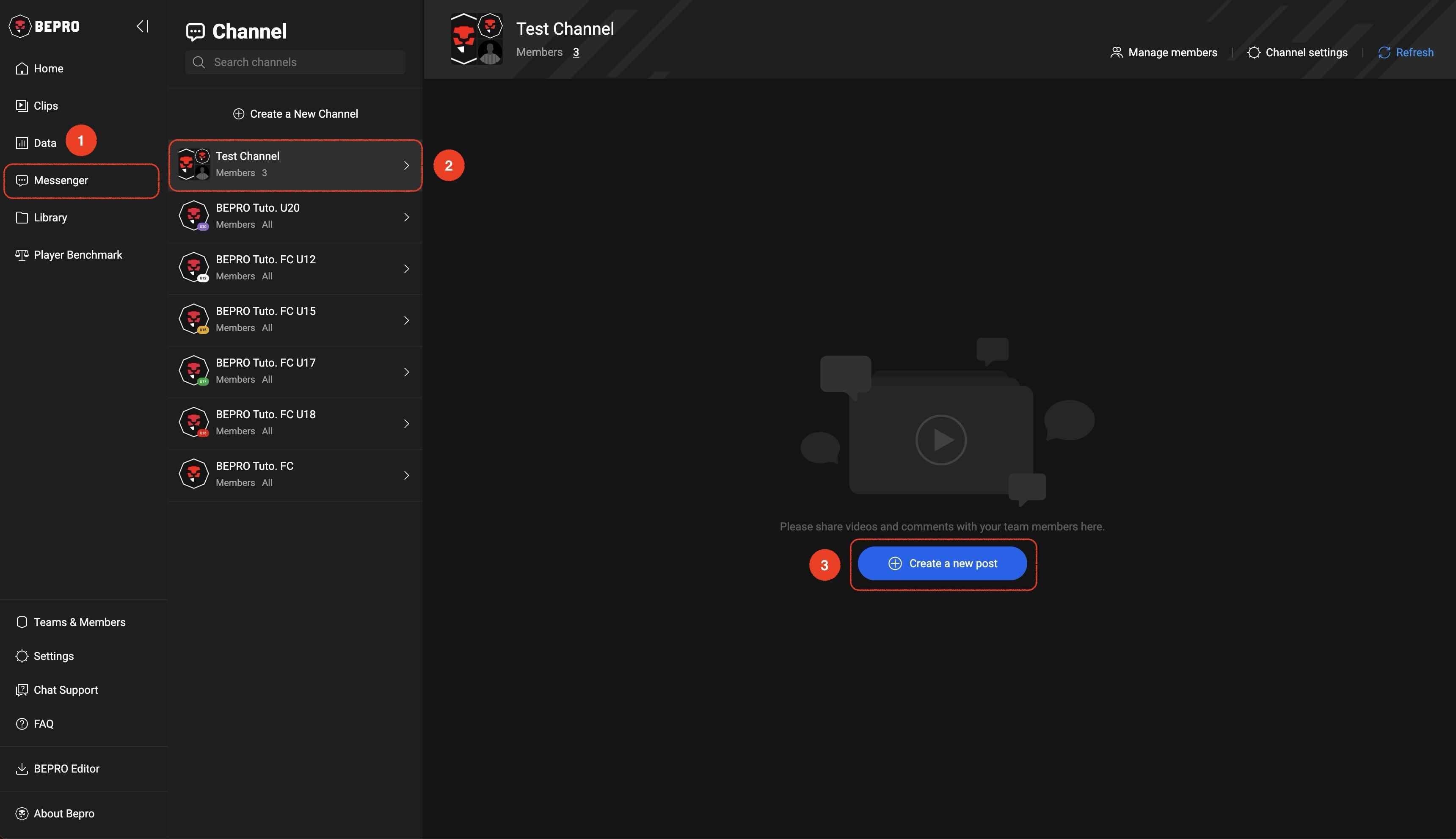The height and width of the screenshot is (839, 1456).
Task: Go to Messenger in sidebar
Action: point(61,180)
